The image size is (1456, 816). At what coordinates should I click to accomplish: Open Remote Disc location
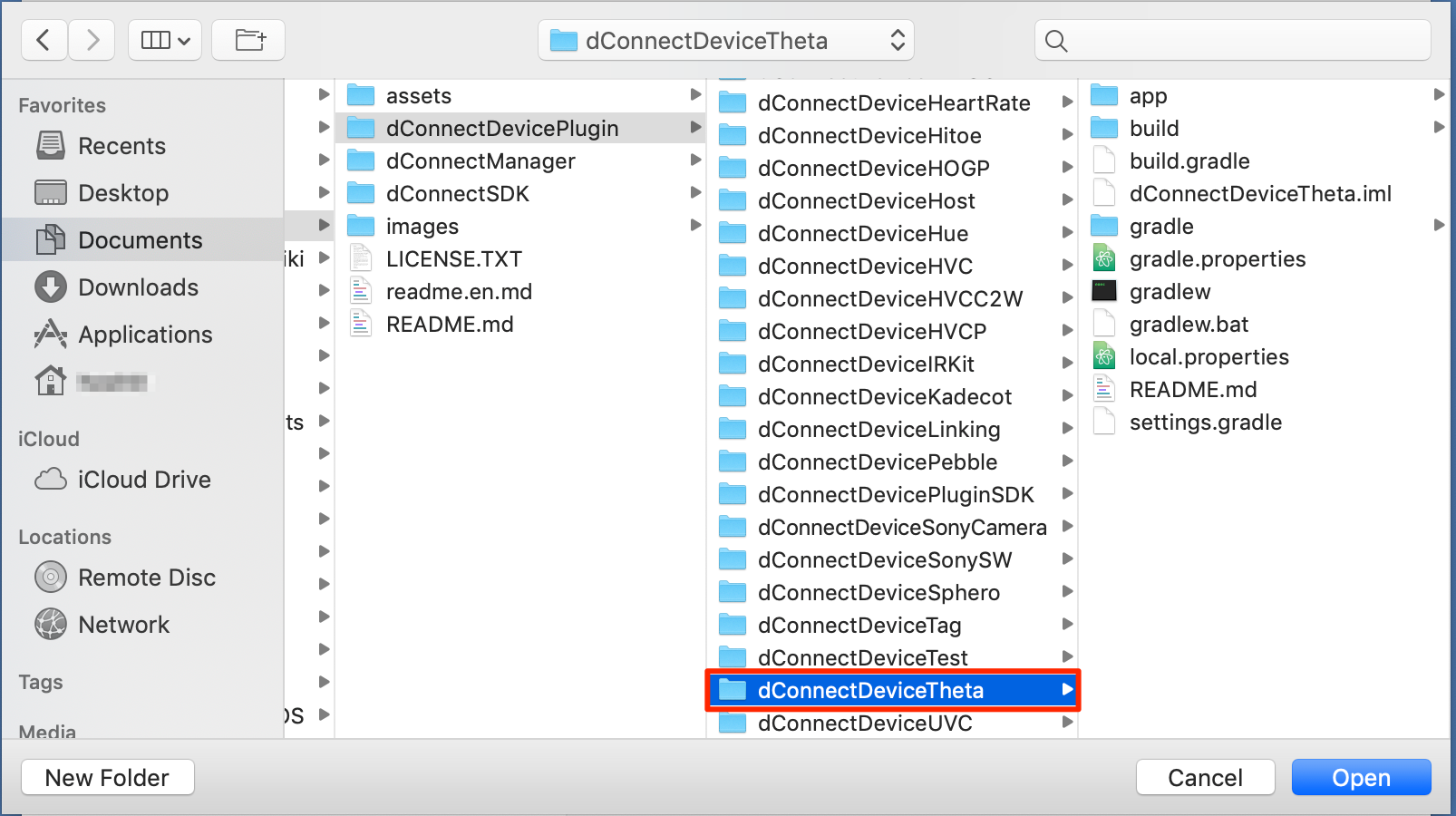(147, 578)
